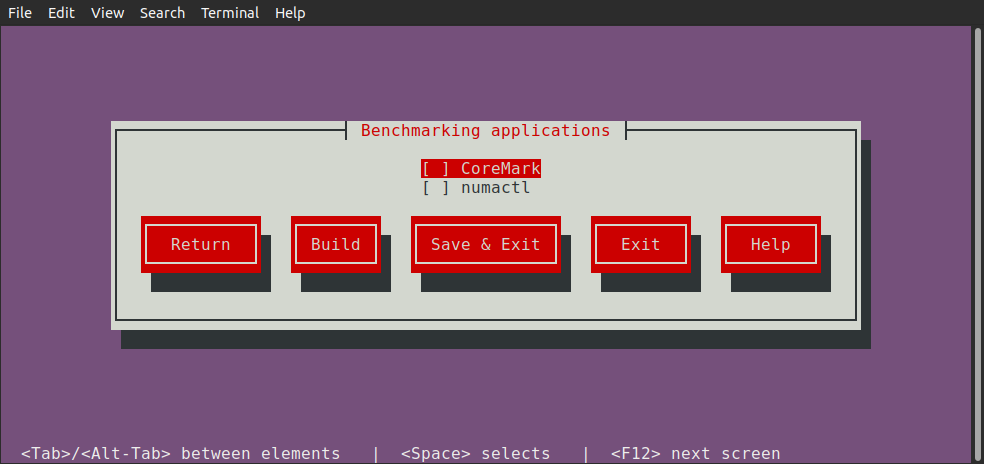
Task: Select the highlighted CoreMark label text
Action: [500, 169]
